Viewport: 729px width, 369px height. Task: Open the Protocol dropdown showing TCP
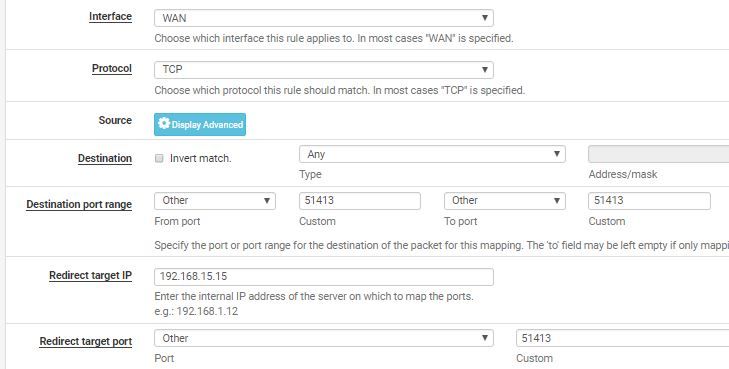tap(324, 70)
